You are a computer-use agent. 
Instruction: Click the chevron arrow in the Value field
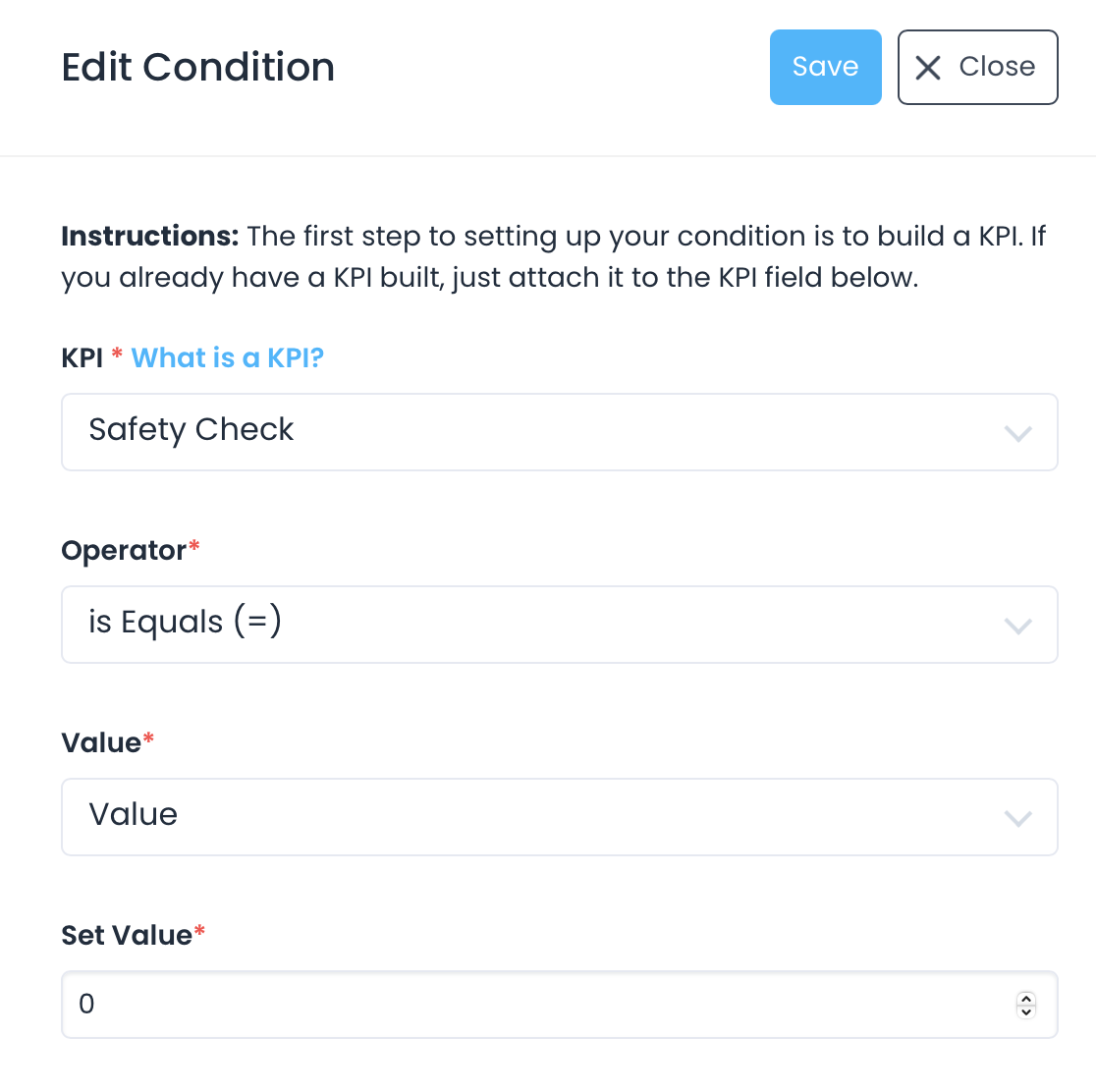coord(1018,818)
